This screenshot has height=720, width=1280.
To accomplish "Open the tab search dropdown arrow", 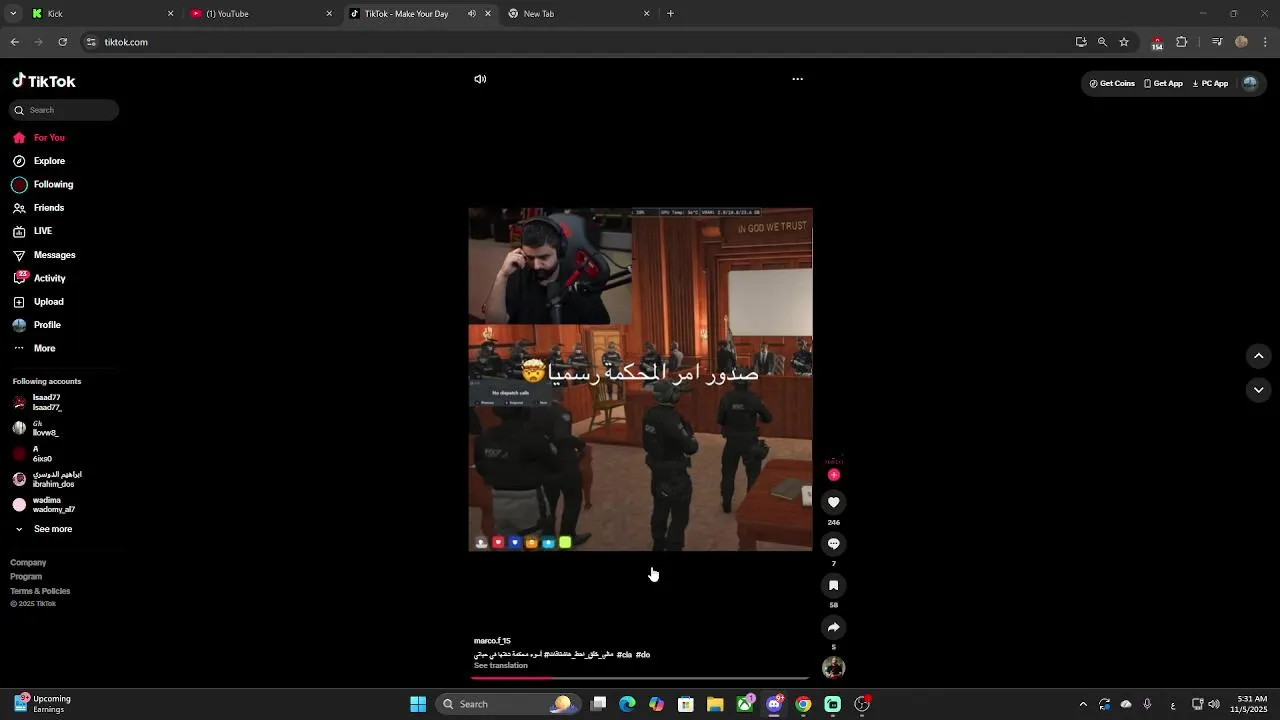I will 12,14.
